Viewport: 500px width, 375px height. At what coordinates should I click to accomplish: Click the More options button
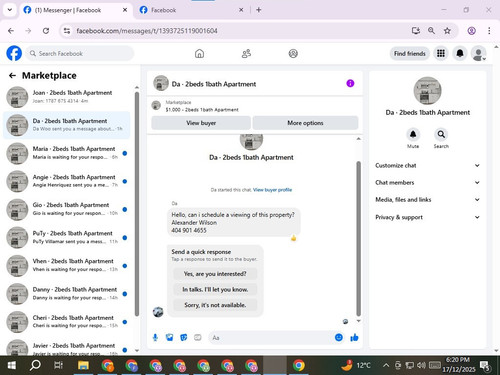(x=305, y=123)
